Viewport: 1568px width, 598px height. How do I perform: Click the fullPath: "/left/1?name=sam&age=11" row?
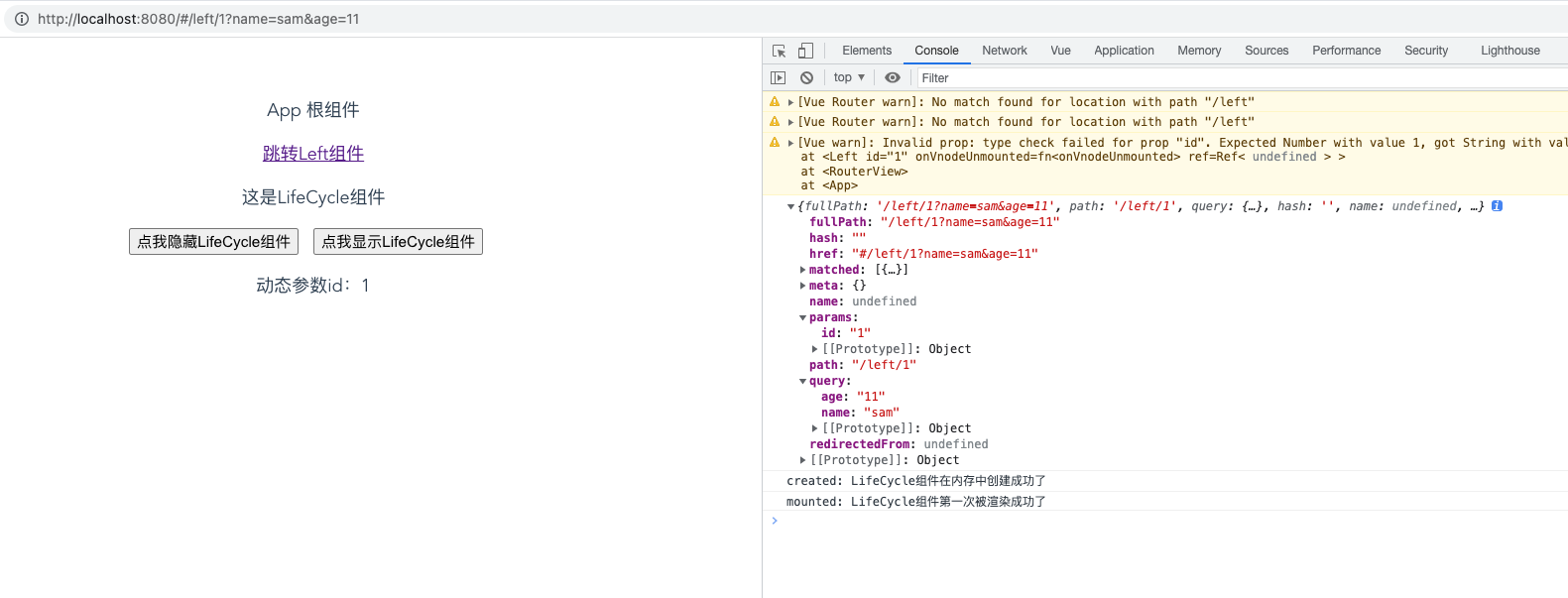point(934,222)
